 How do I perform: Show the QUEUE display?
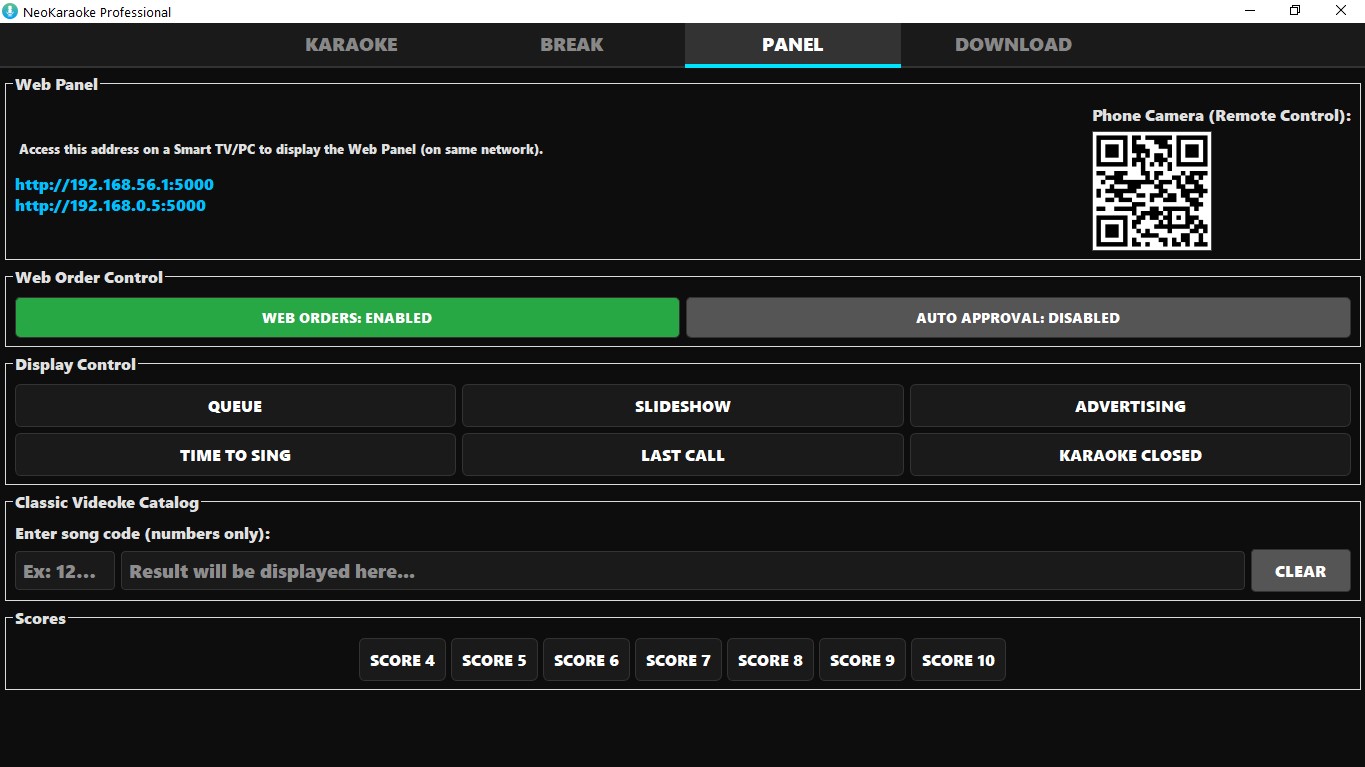coord(235,407)
